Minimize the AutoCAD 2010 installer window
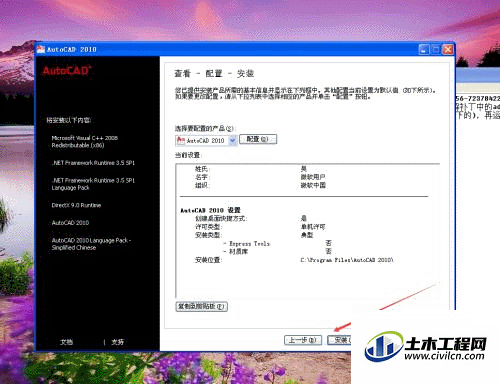The height and width of the screenshot is (384, 500). [424, 50]
